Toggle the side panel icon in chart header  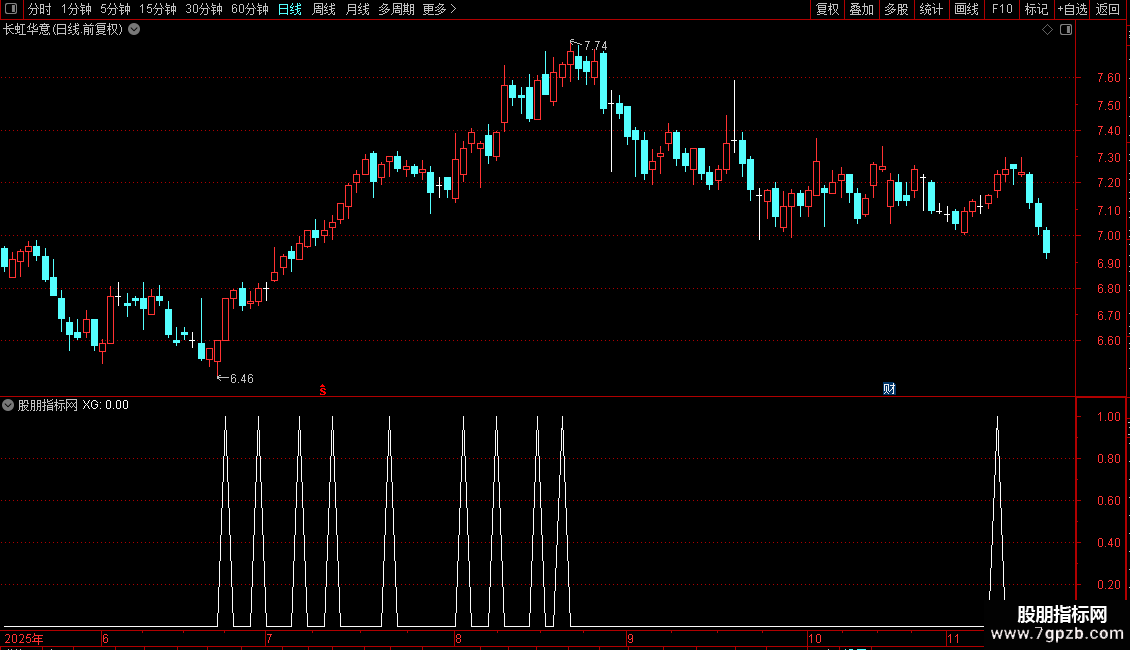tap(1066, 30)
